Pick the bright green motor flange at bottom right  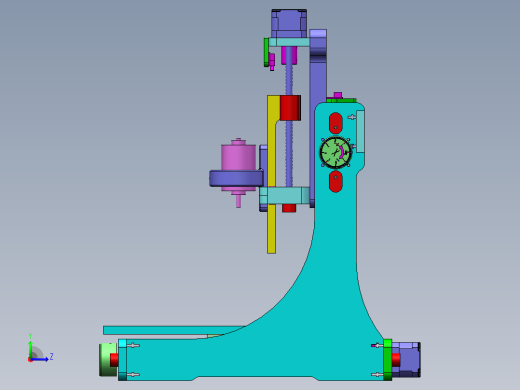click(x=388, y=360)
